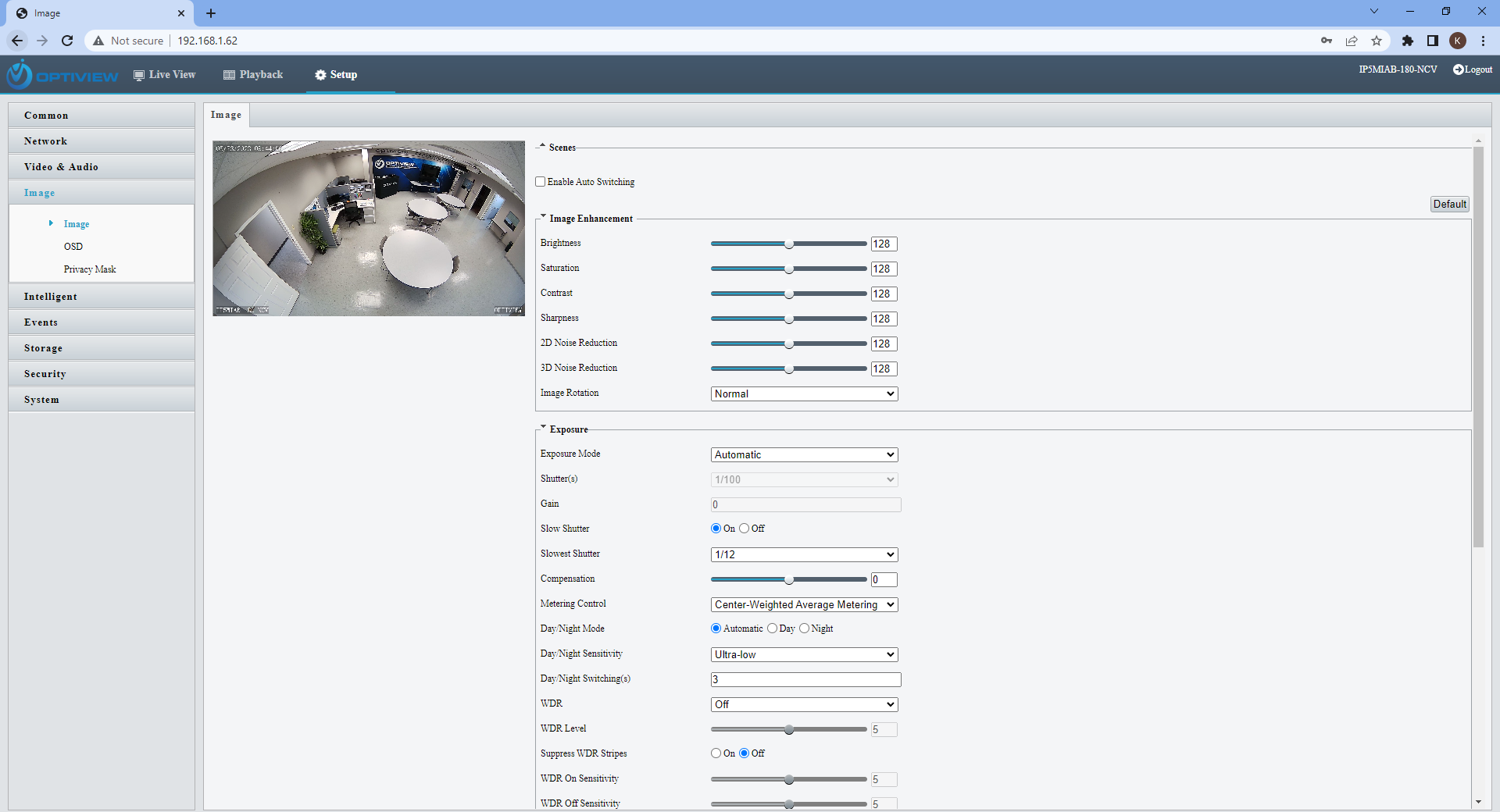Set Slow Shutter to Off
This screenshot has height=812, width=1500.
[745, 529]
